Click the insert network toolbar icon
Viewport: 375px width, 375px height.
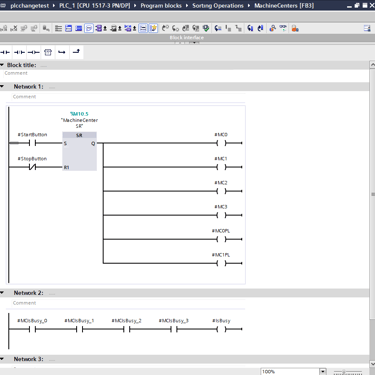click(x=4, y=29)
